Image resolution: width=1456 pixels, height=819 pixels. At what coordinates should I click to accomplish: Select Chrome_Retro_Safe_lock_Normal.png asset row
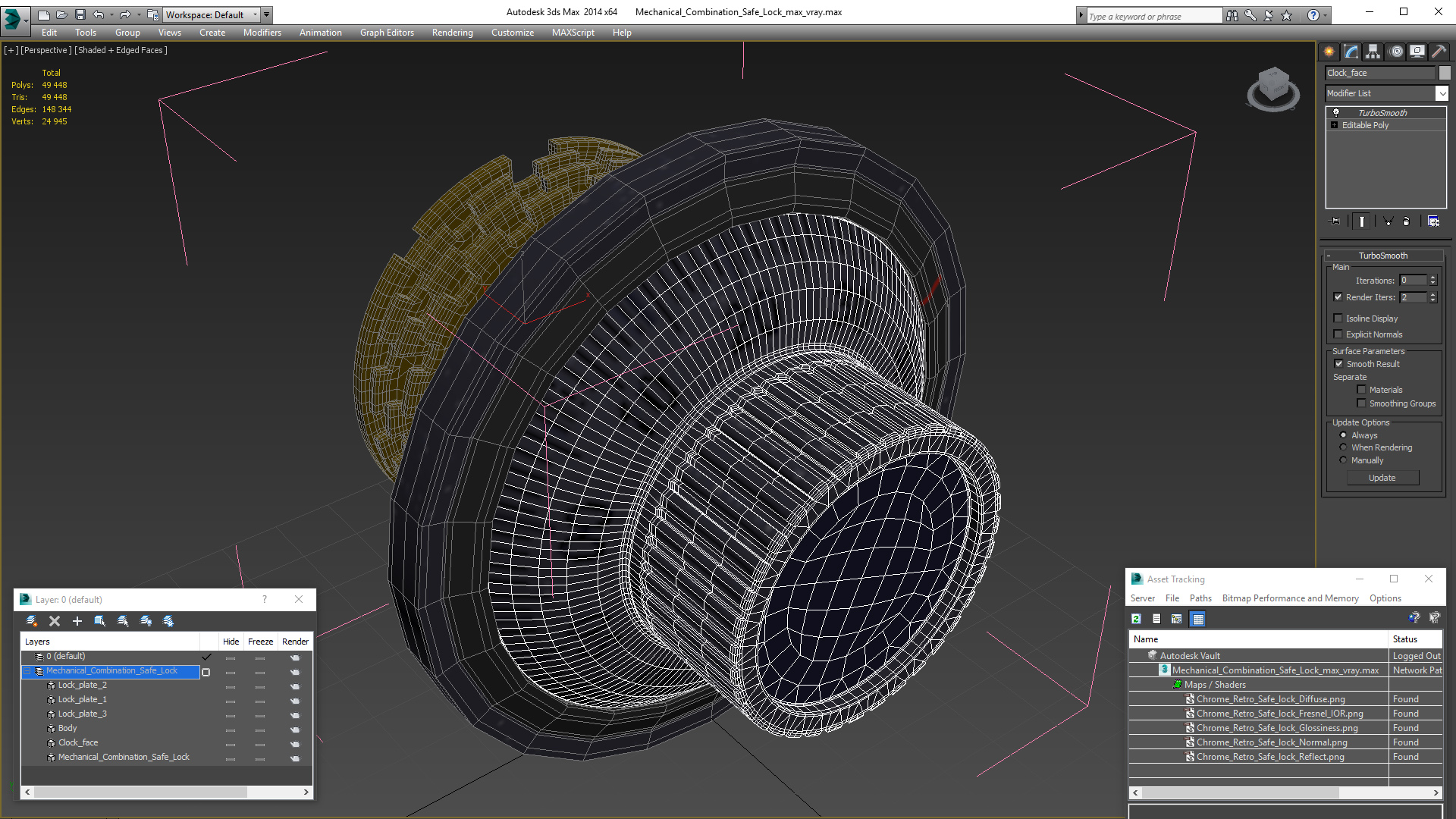pos(1285,742)
